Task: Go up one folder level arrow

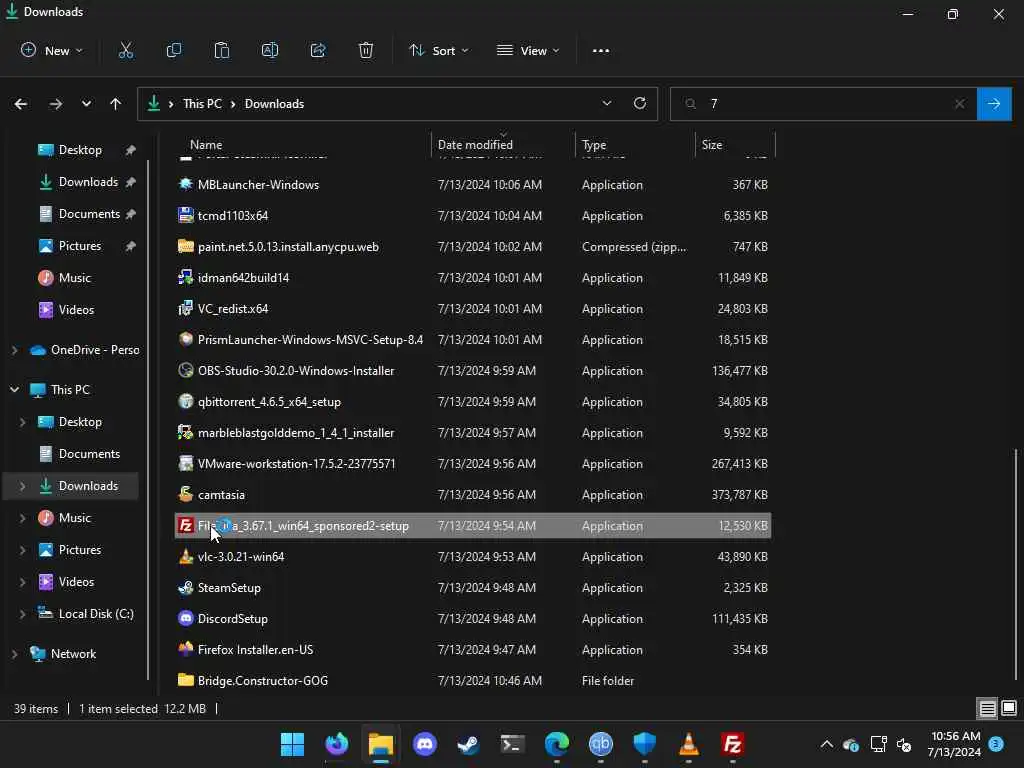Action: pos(116,104)
